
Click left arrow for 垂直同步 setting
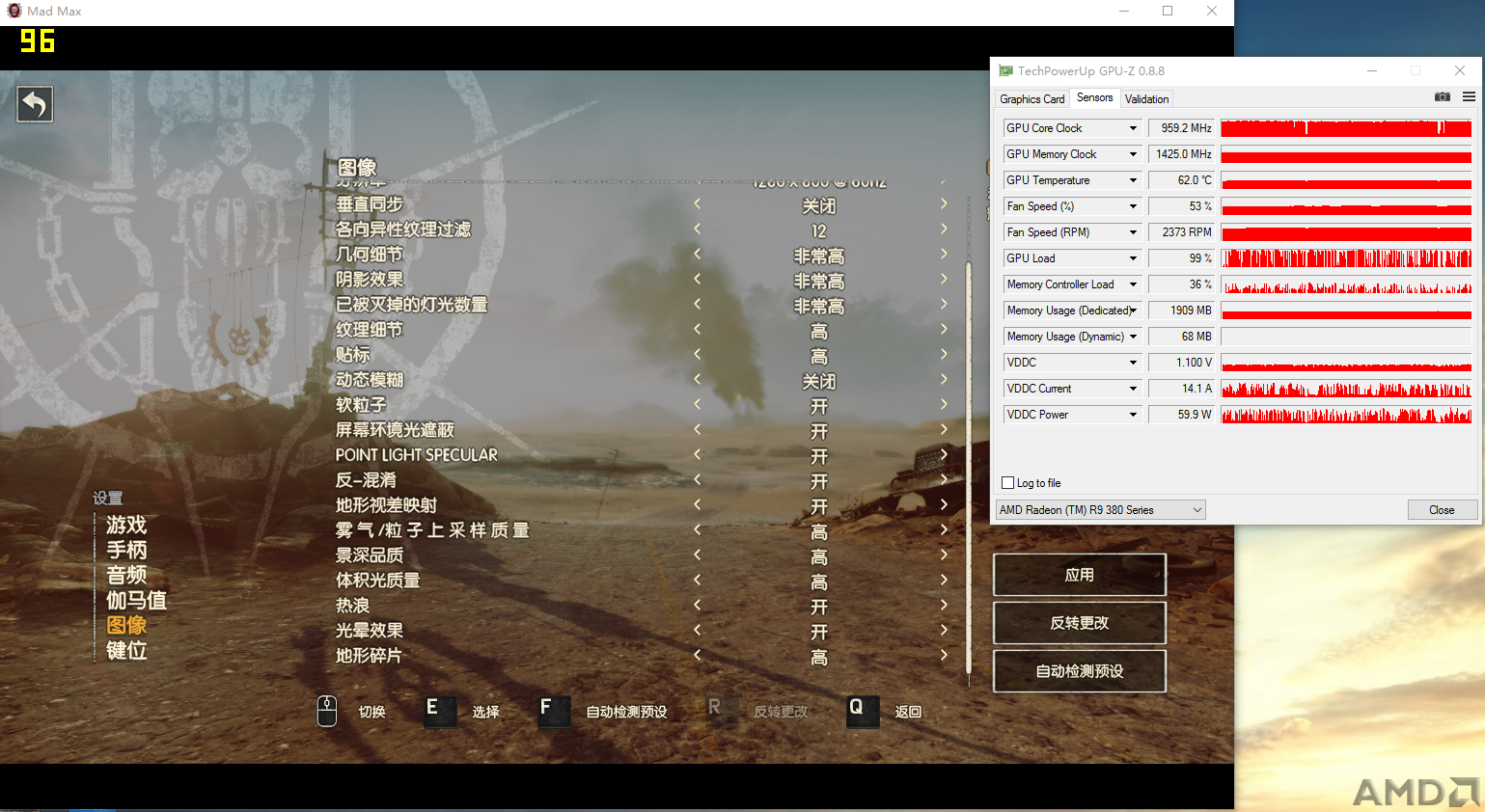coord(698,204)
